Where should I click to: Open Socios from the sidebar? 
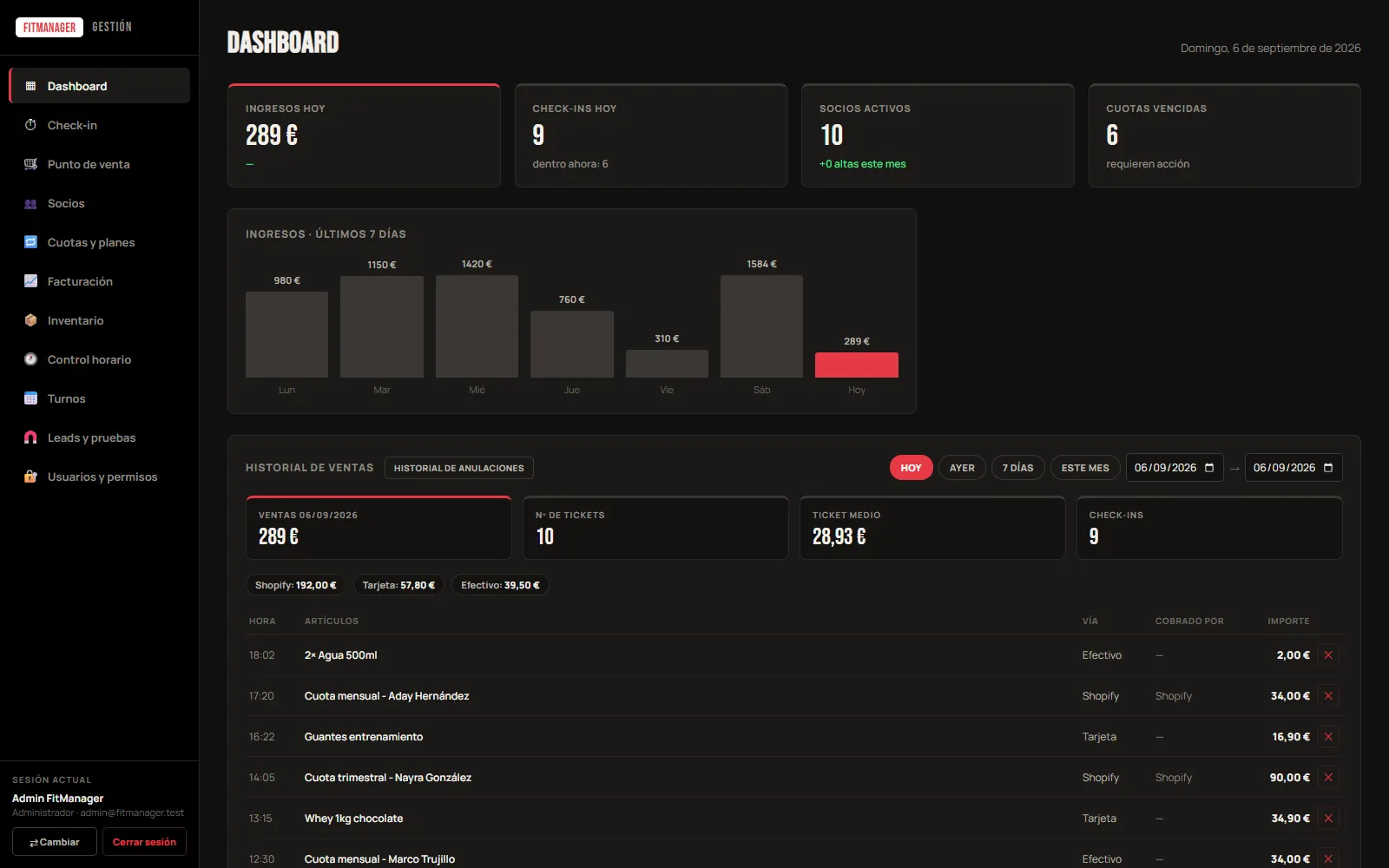tap(99, 203)
